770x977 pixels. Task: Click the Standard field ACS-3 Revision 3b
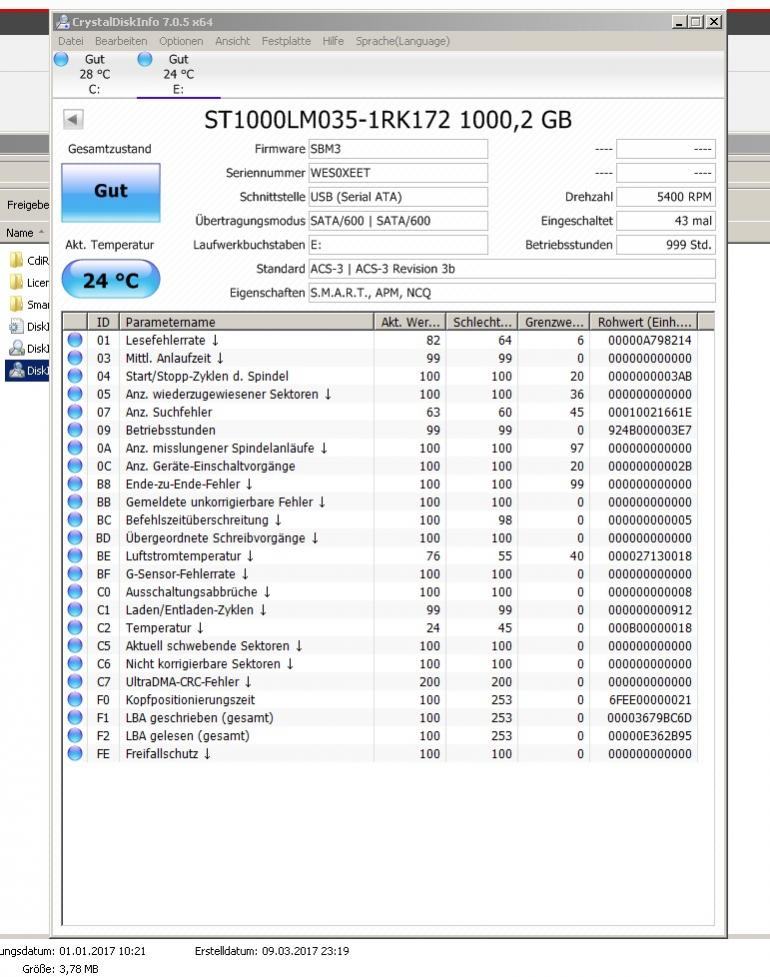tap(512, 269)
